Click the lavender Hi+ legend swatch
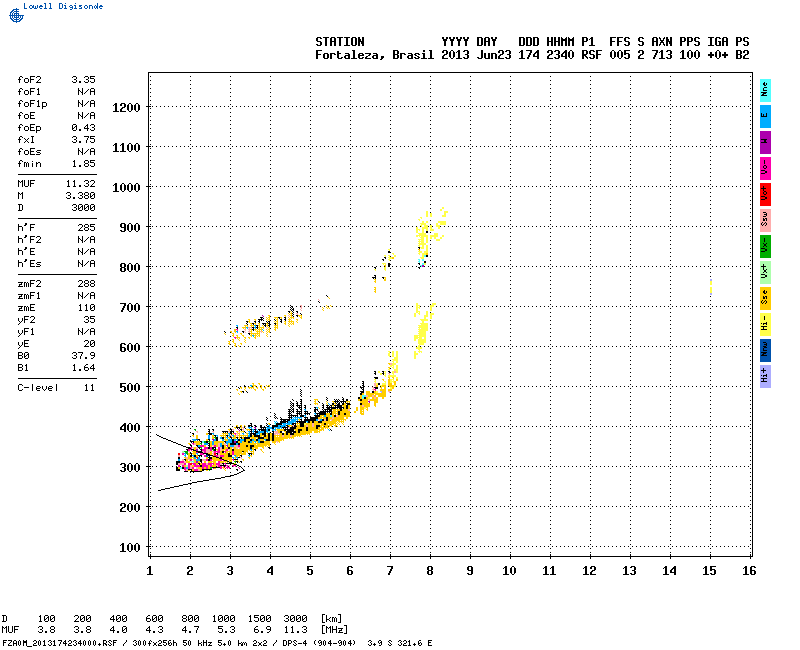The width and height of the screenshot is (800, 650). click(765, 377)
